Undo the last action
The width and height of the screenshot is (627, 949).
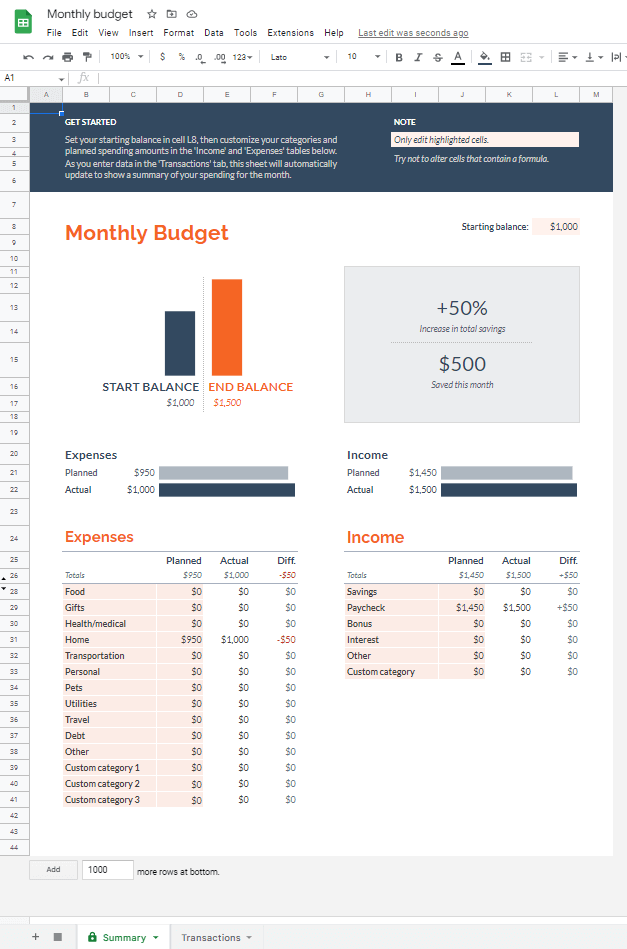point(28,57)
